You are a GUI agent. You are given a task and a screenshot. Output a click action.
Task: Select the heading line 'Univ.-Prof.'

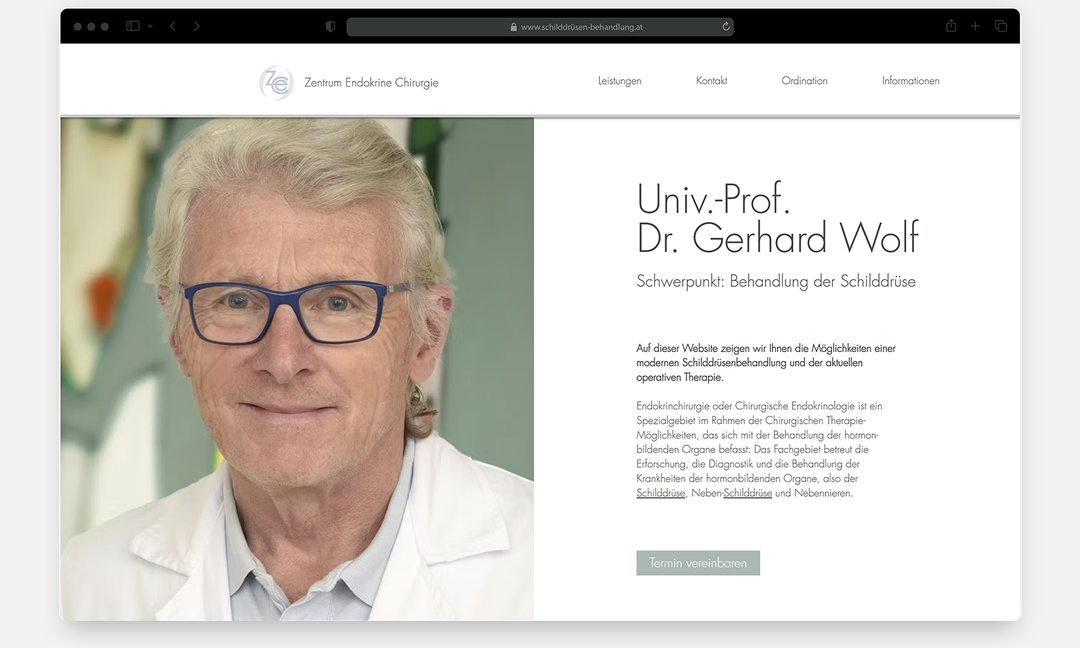point(713,199)
